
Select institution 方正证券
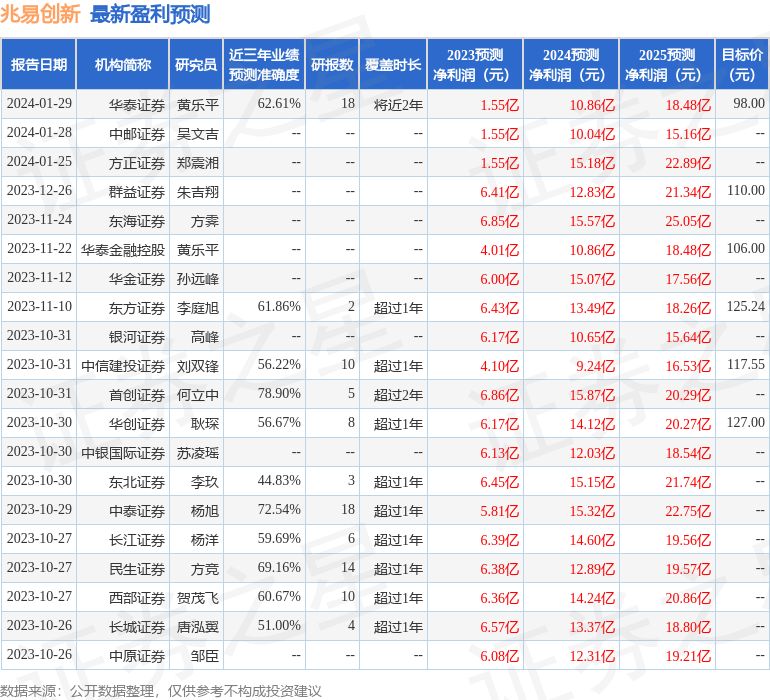click(137, 163)
